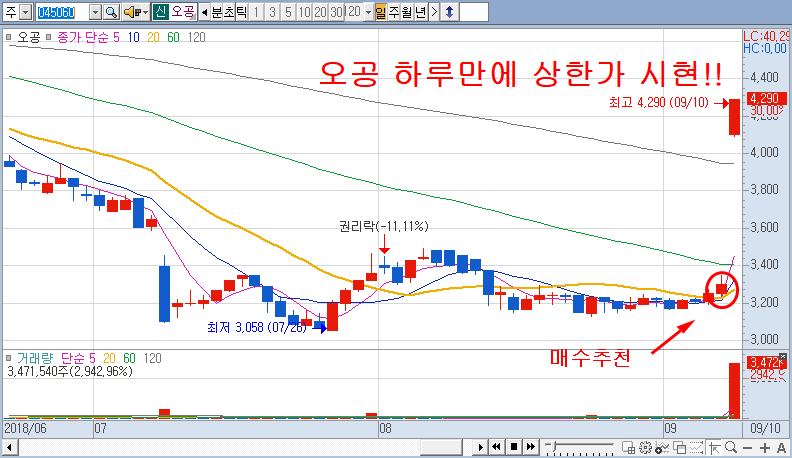Select the 초 (second) chart period

click(229, 12)
